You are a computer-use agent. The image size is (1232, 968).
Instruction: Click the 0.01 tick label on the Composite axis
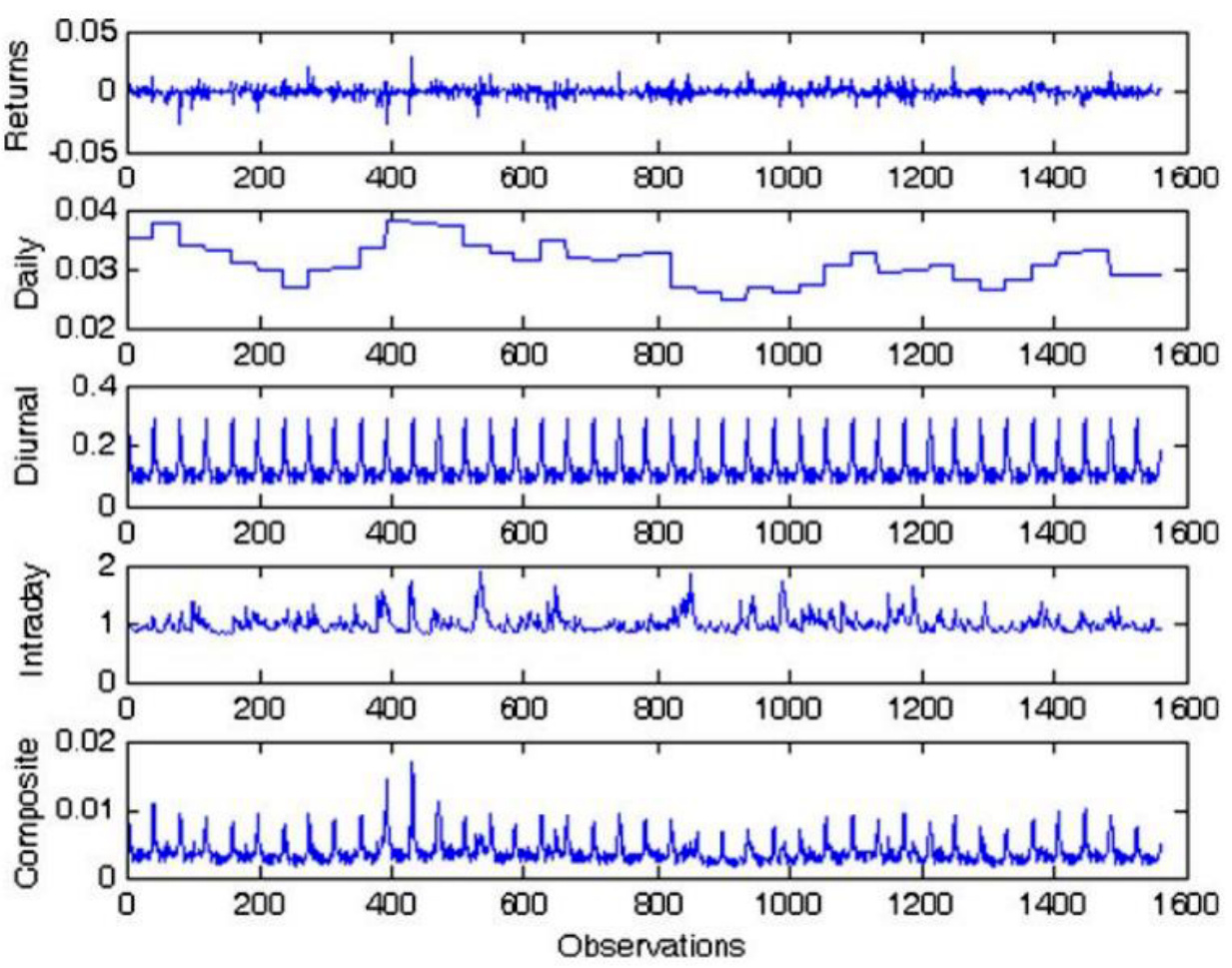tap(86, 808)
